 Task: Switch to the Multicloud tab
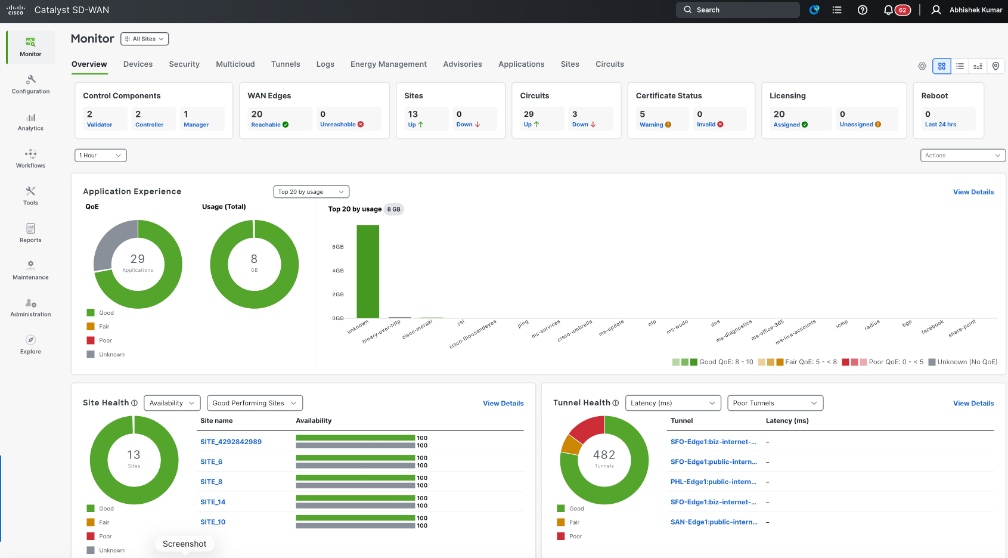(x=235, y=64)
